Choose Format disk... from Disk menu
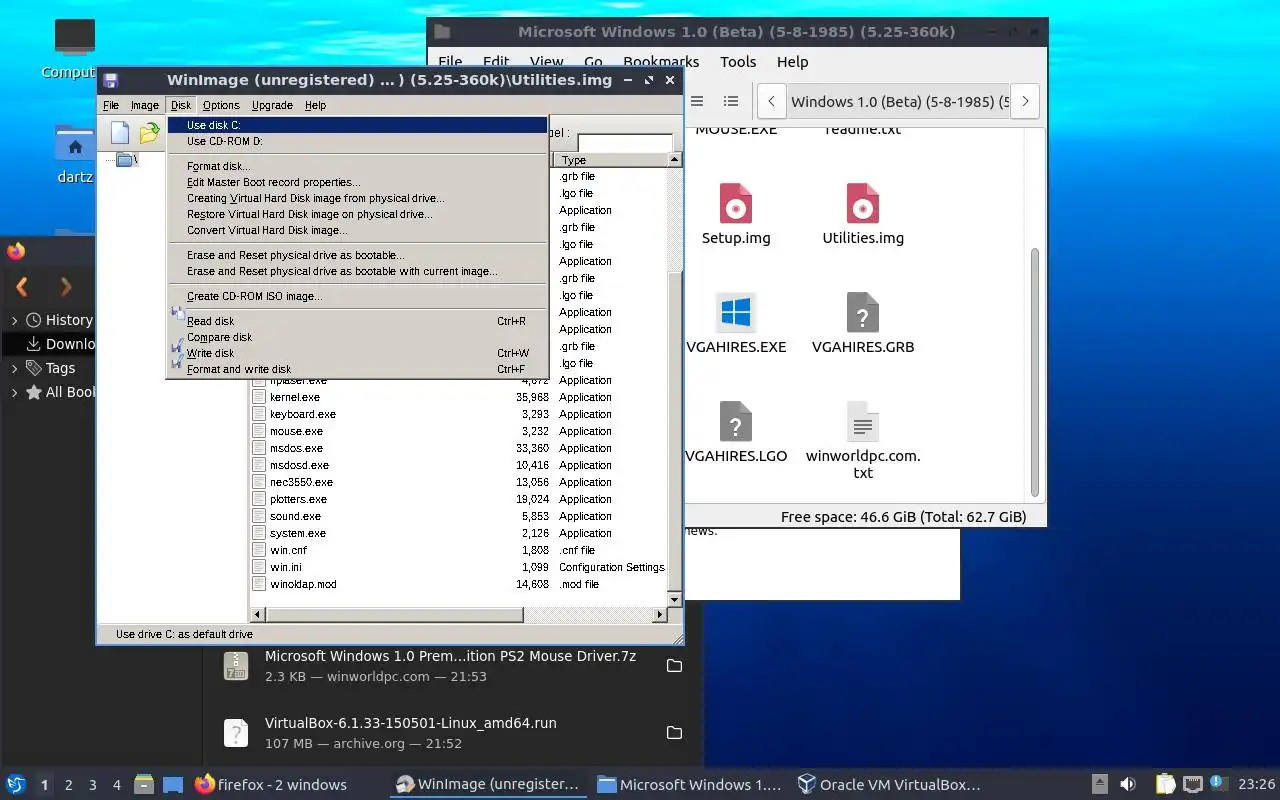The height and width of the screenshot is (800, 1280). coord(357,166)
